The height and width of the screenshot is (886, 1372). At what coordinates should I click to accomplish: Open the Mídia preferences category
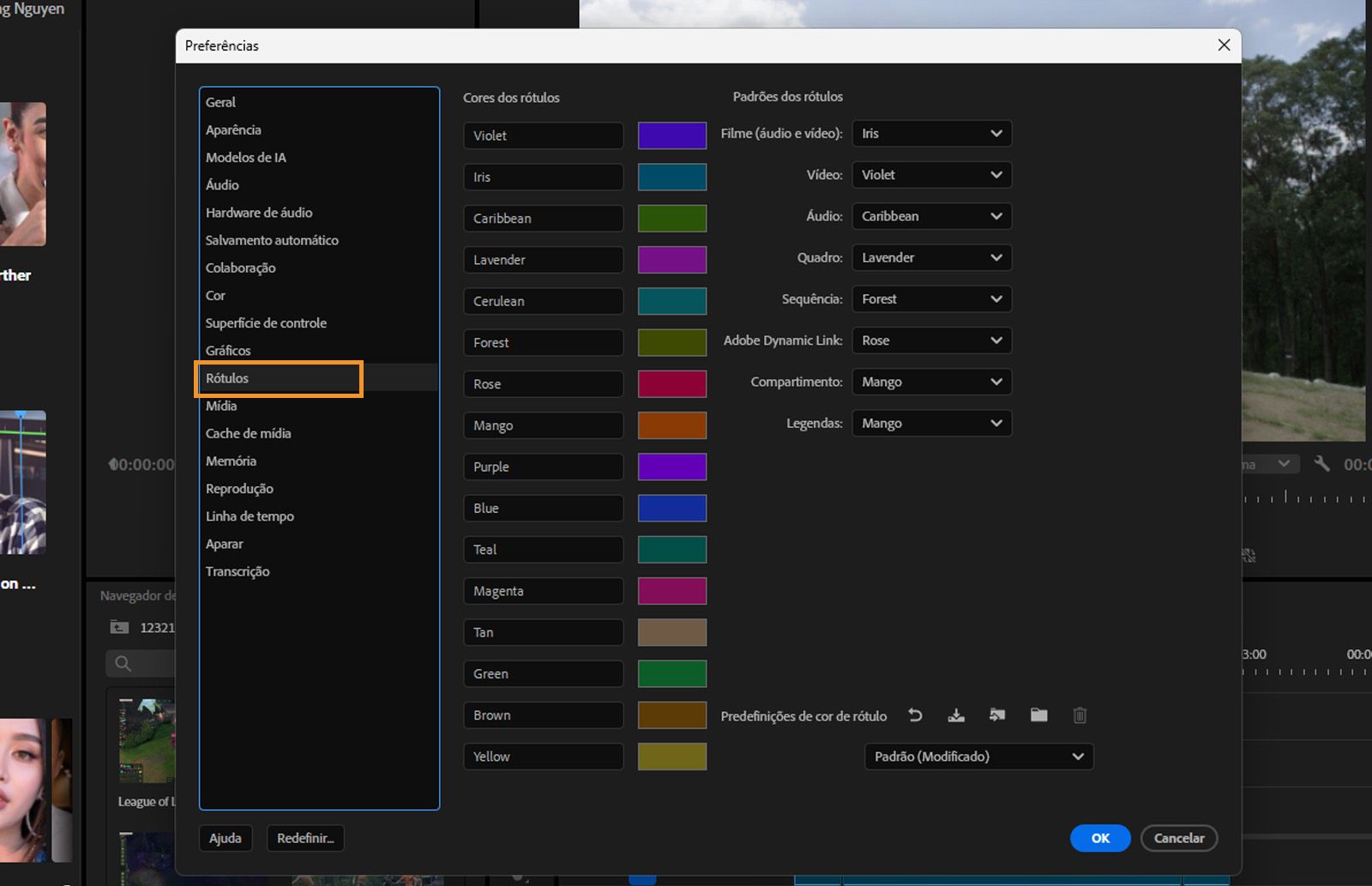319,406
